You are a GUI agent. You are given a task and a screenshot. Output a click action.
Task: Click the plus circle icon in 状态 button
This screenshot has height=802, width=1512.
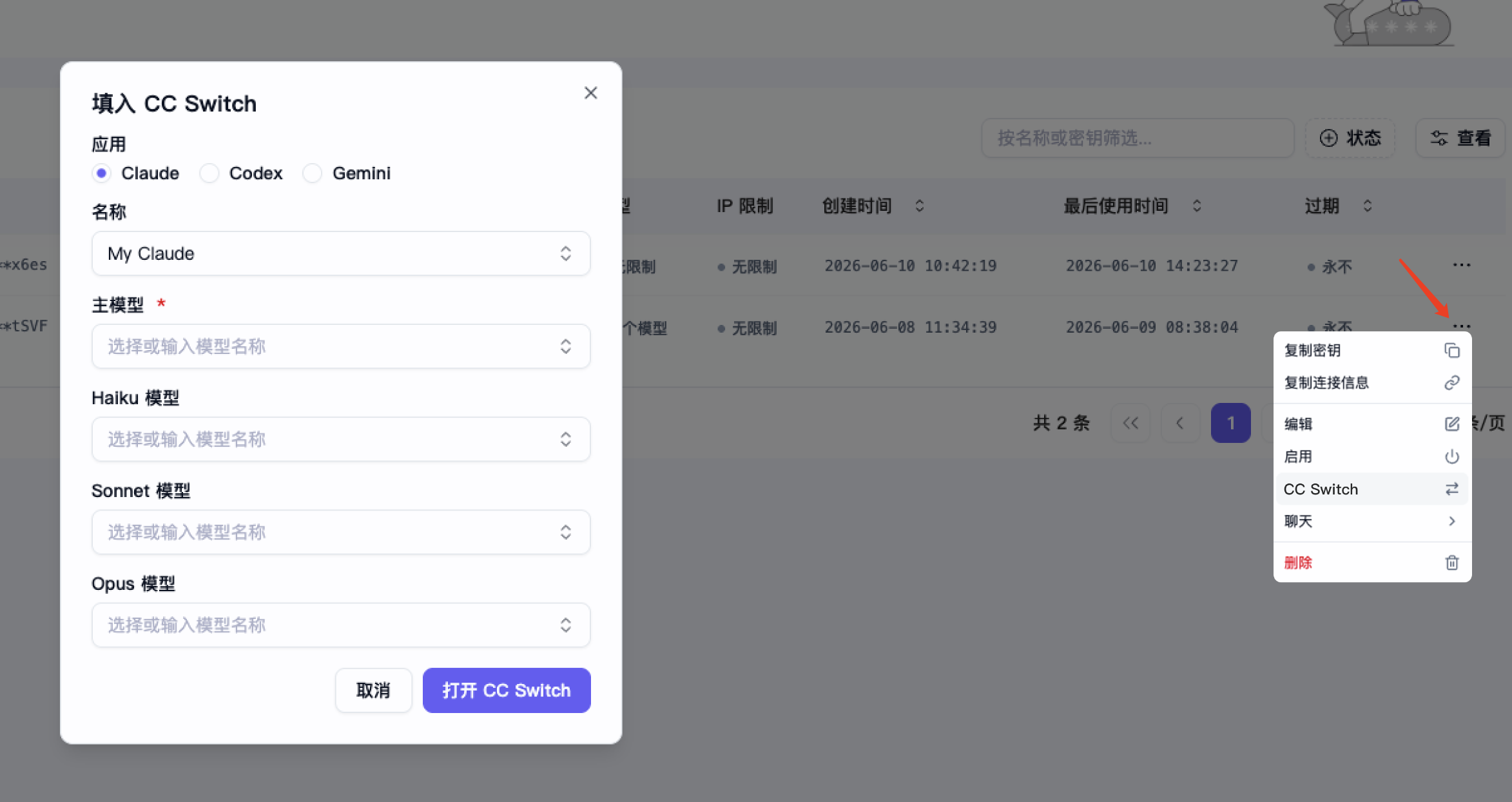click(x=1328, y=138)
